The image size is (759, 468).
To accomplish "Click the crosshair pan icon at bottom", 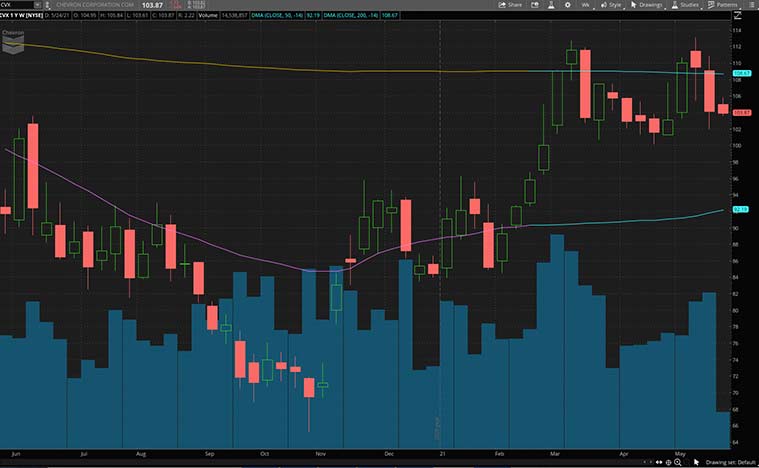I will point(668,462).
